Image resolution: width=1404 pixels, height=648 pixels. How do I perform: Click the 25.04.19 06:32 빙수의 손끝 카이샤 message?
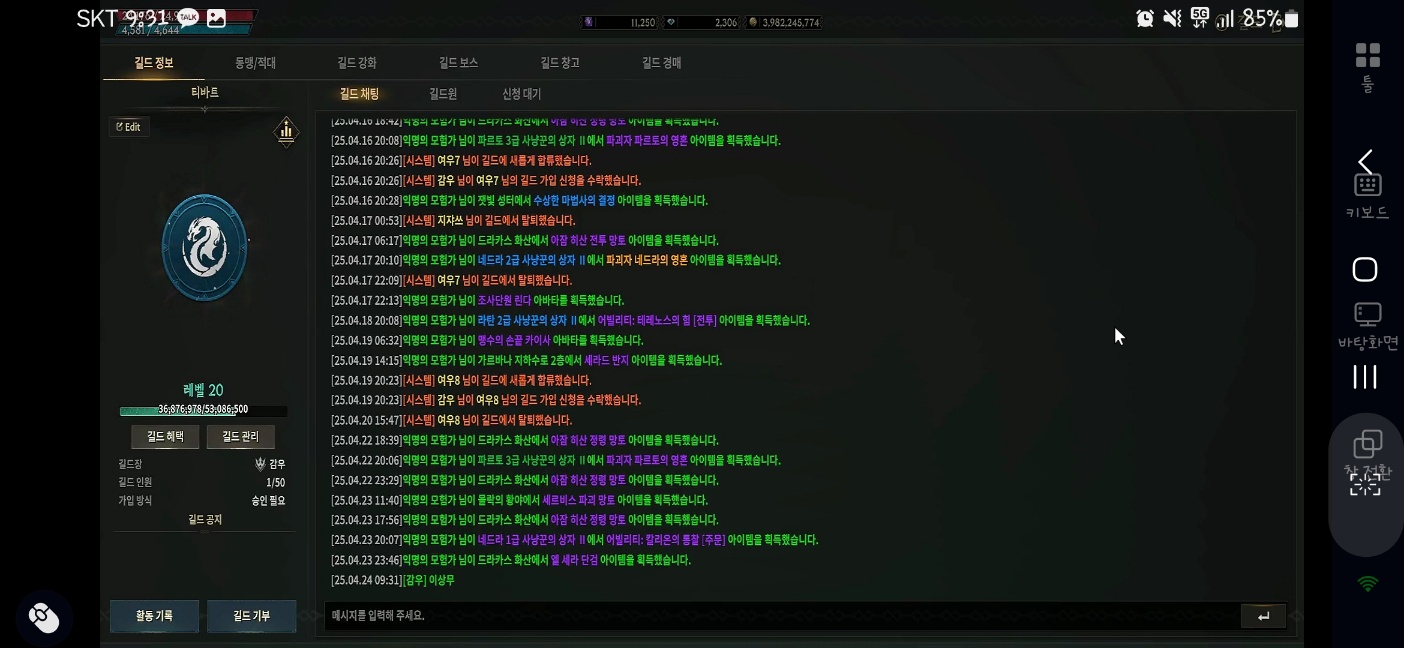click(487, 340)
